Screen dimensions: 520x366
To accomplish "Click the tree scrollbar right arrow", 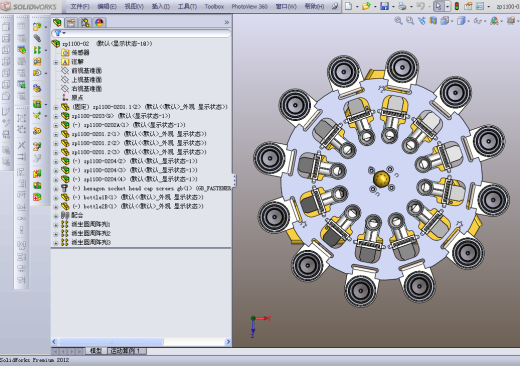I will pyautogui.click(x=228, y=342).
